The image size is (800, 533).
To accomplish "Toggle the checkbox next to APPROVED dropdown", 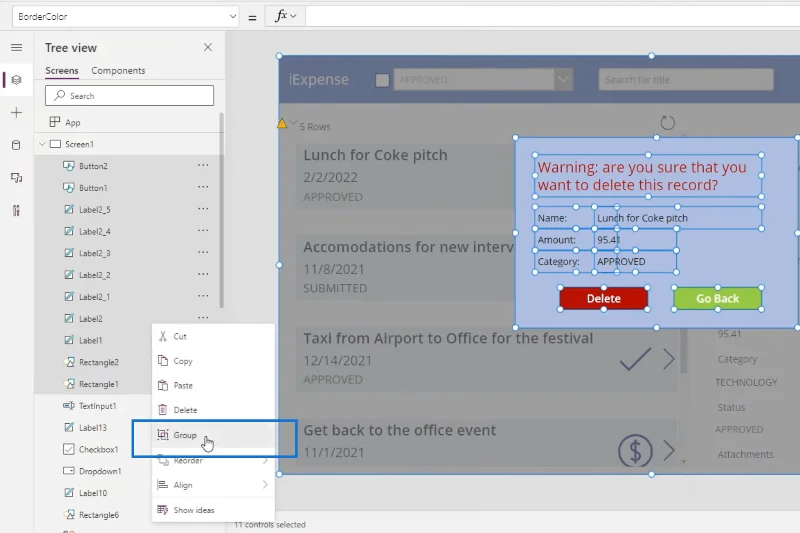I will 382,80.
